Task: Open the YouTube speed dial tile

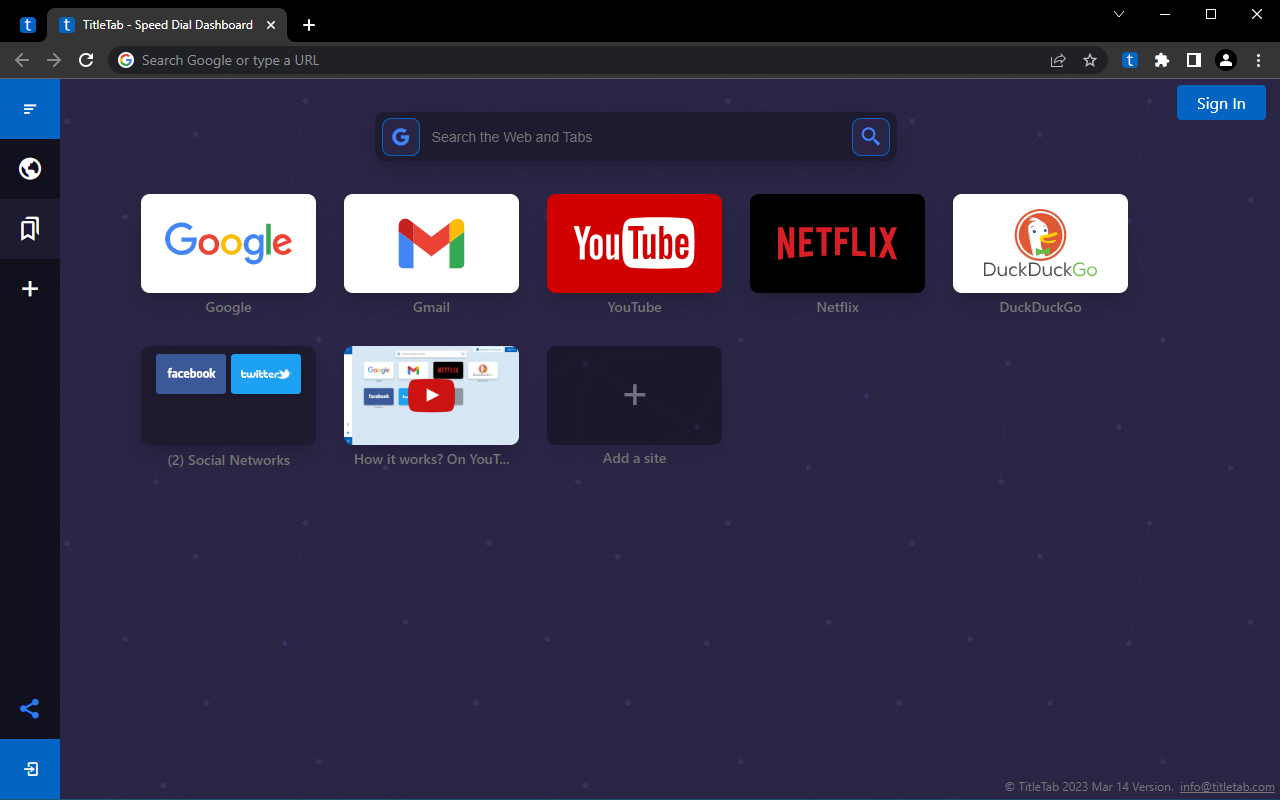Action: point(634,243)
